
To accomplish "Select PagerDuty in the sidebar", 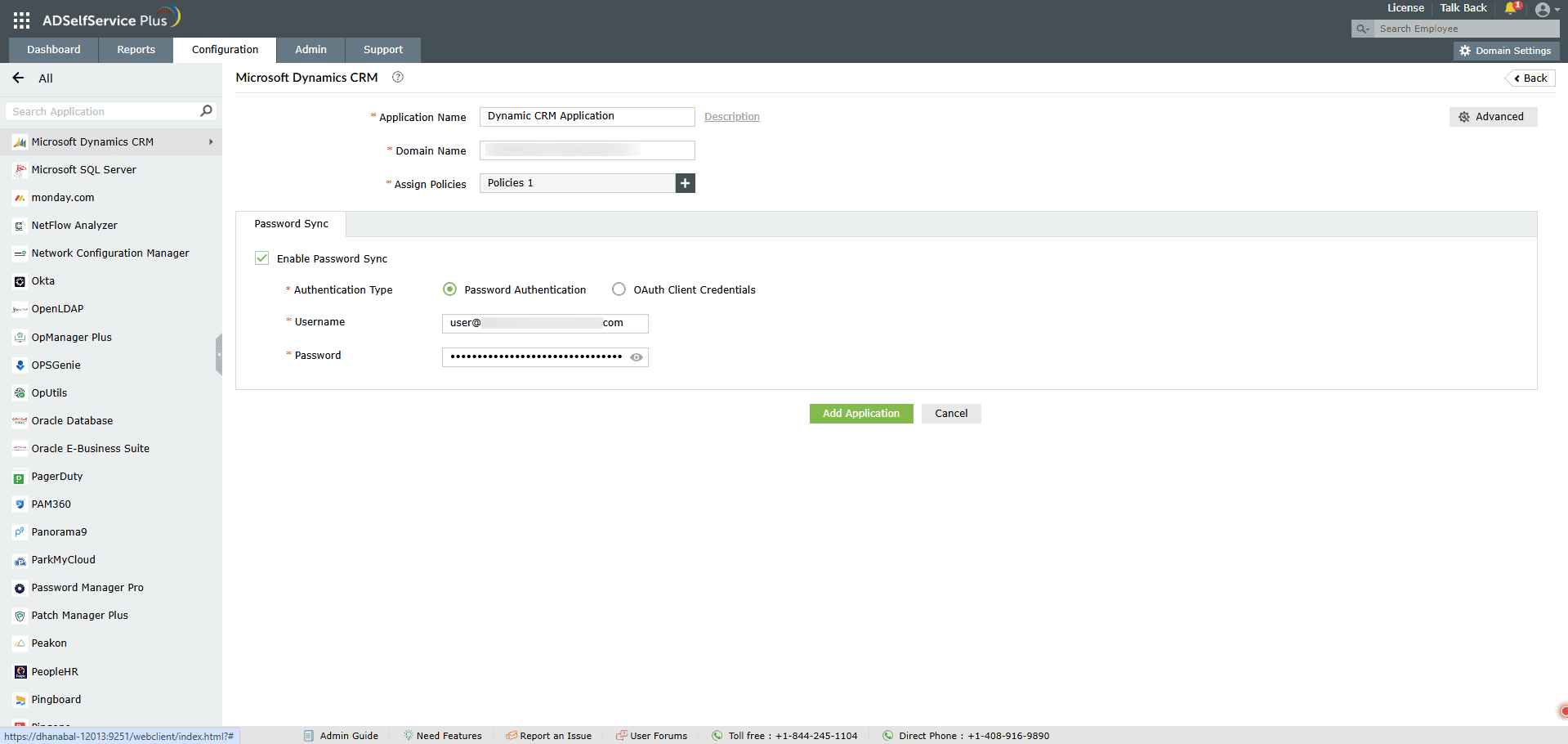I will 56,476.
